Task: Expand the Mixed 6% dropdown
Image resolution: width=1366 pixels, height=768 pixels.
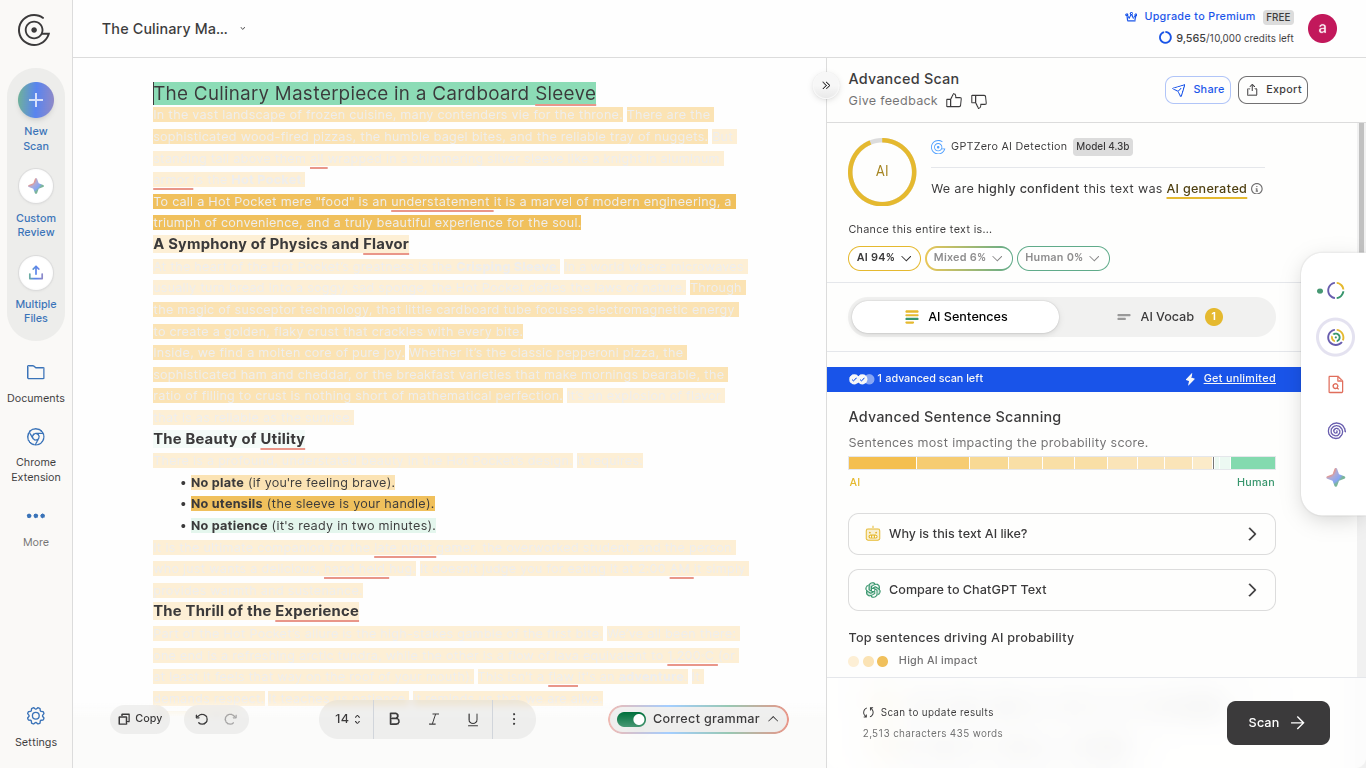Action: click(968, 258)
